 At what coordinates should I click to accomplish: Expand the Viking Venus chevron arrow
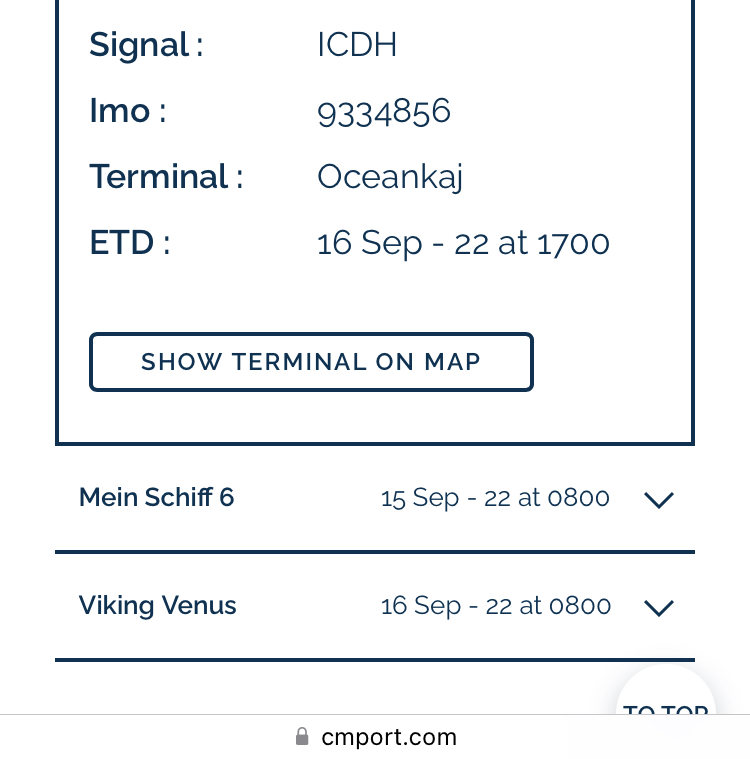(x=658, y=607)
